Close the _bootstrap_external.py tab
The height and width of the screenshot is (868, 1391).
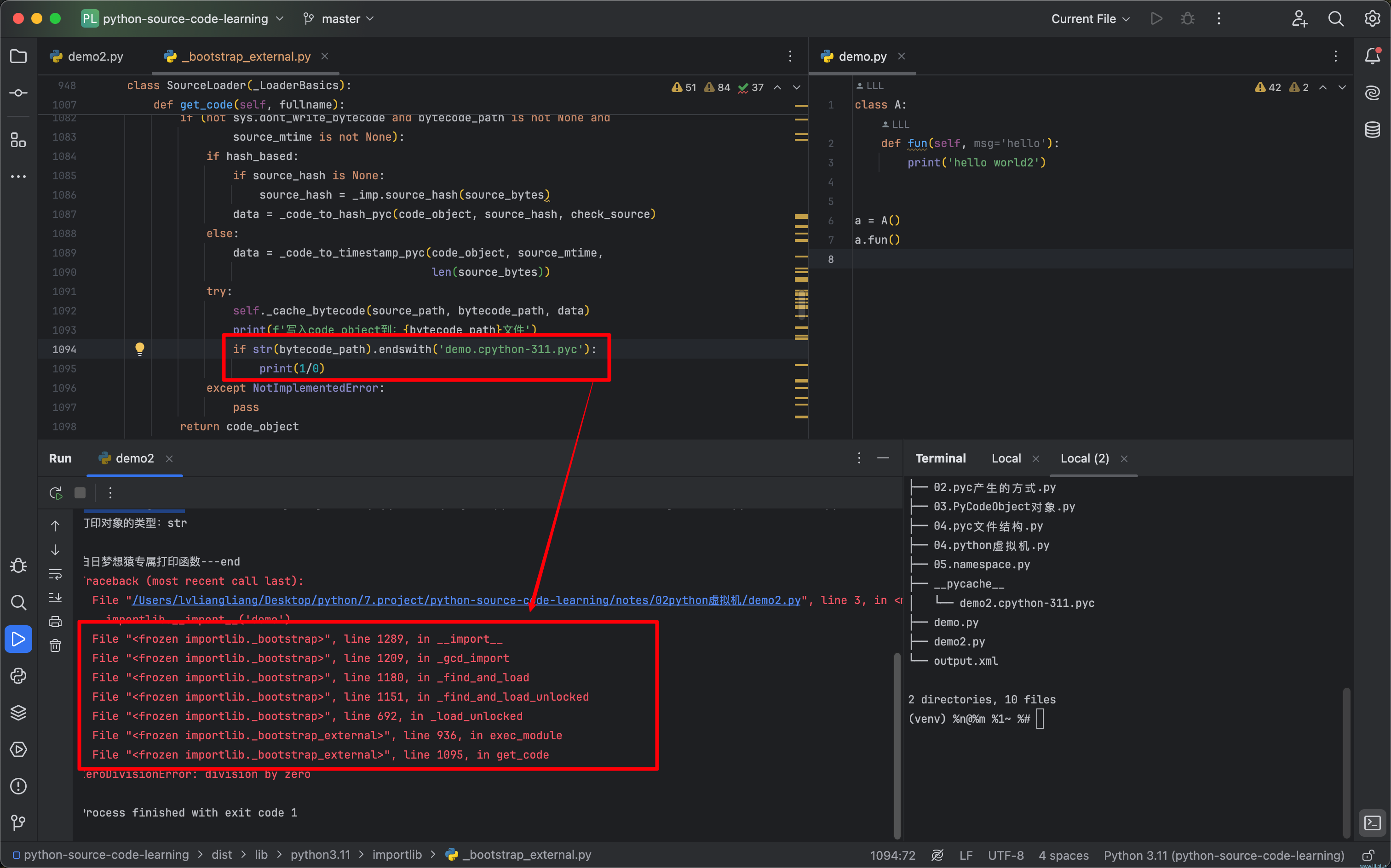pos(324,56)
